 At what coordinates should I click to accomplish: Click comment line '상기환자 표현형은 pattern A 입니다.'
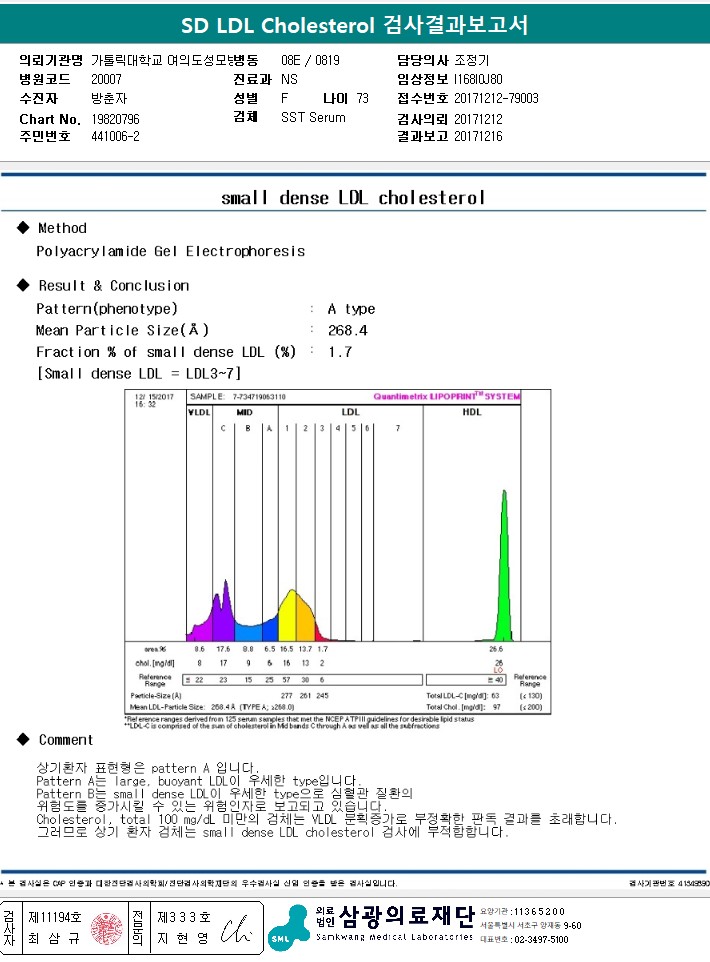147,768
